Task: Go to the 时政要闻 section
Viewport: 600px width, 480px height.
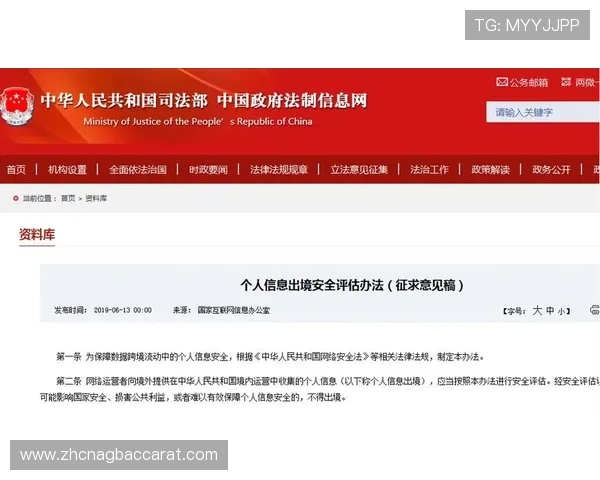Action: click(208, 170)
